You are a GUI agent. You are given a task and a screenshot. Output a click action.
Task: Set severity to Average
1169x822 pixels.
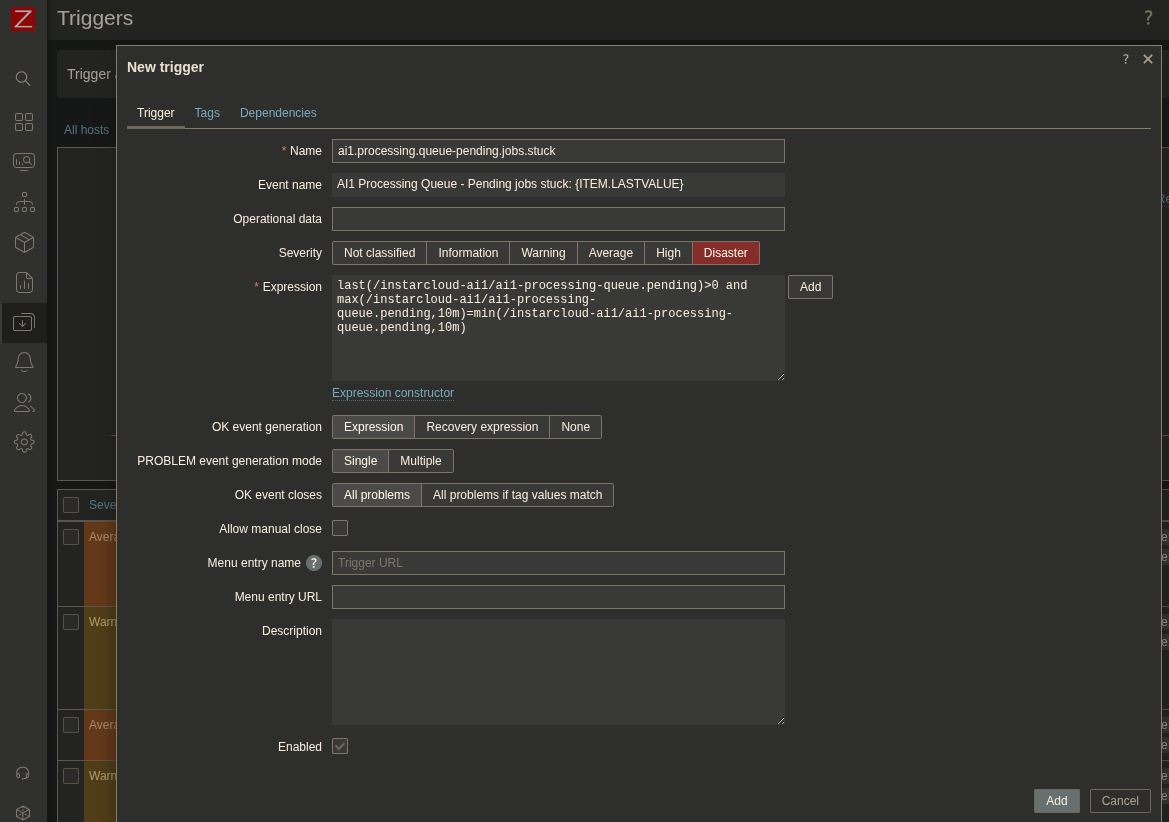tap(611, 253)
